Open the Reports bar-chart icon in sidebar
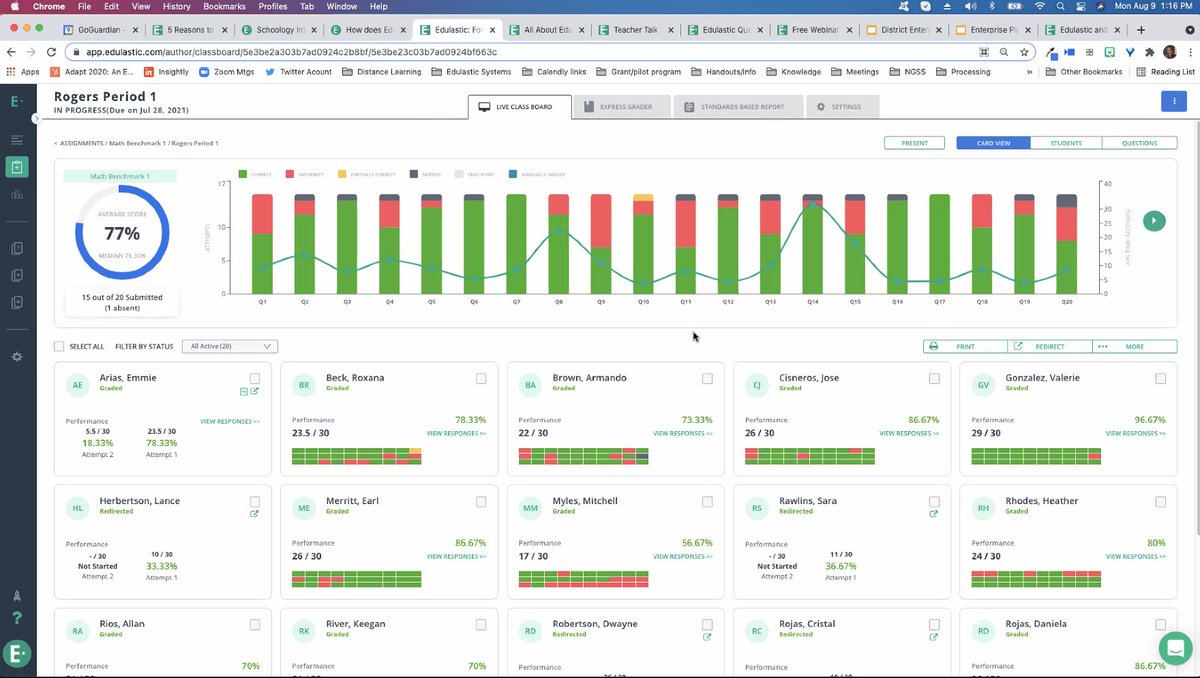 click(x=16, y=194)
